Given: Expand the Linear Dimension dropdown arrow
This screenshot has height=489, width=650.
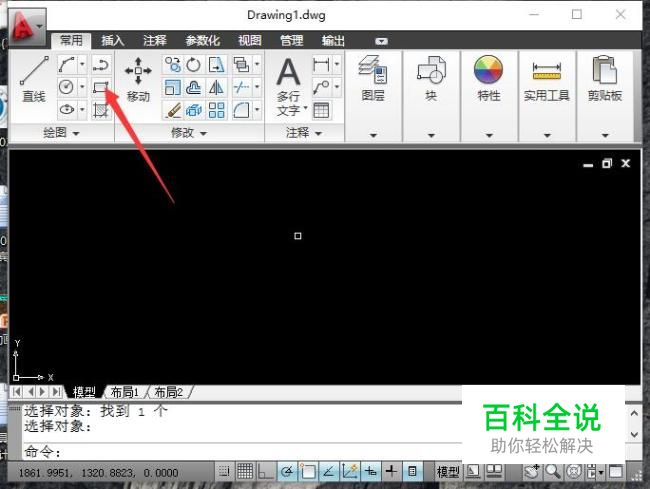Looking at the screenshot, I should (x=337, y=64).
